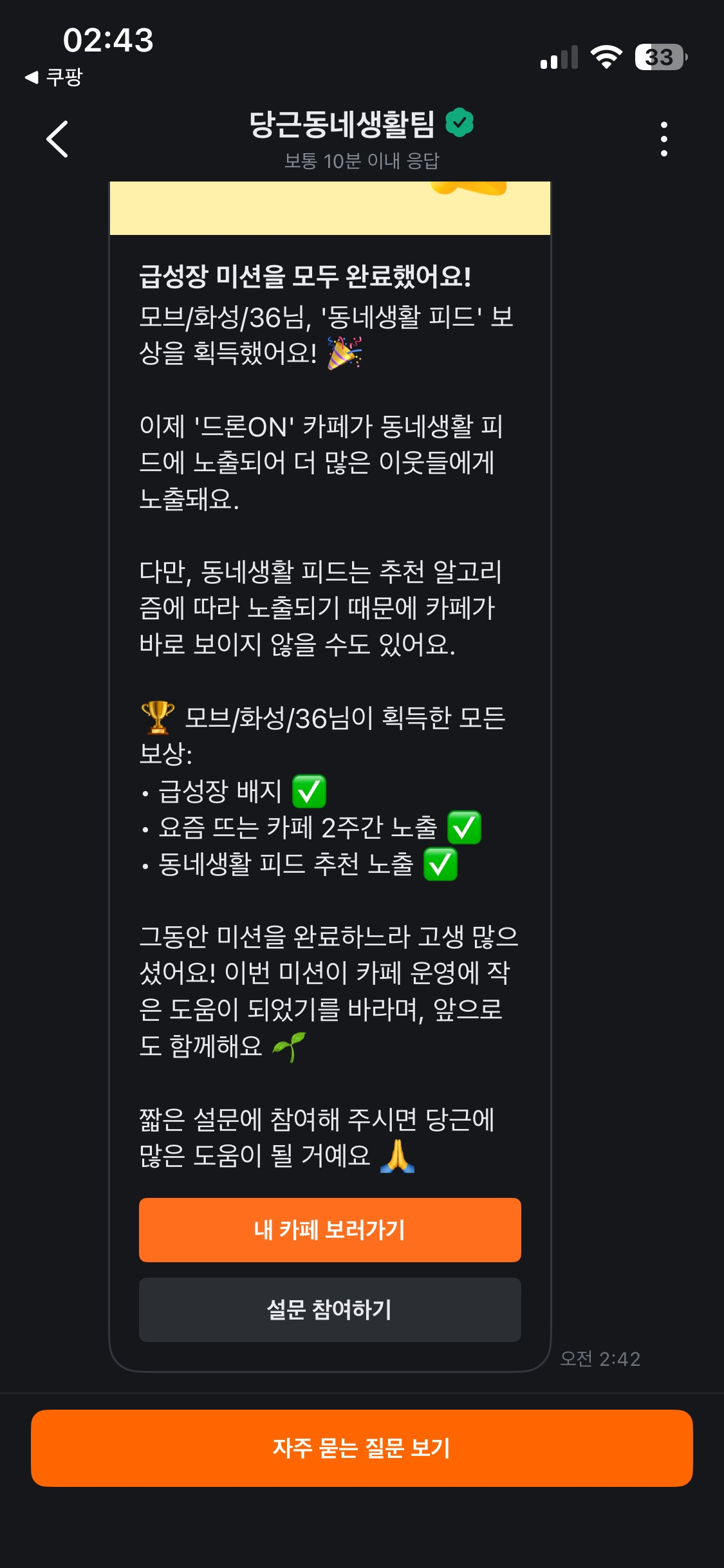Tap the 오전 2:42 message timestamp
The height and width of the screenshot is (1568, 724).
(x=600, y=1358)
